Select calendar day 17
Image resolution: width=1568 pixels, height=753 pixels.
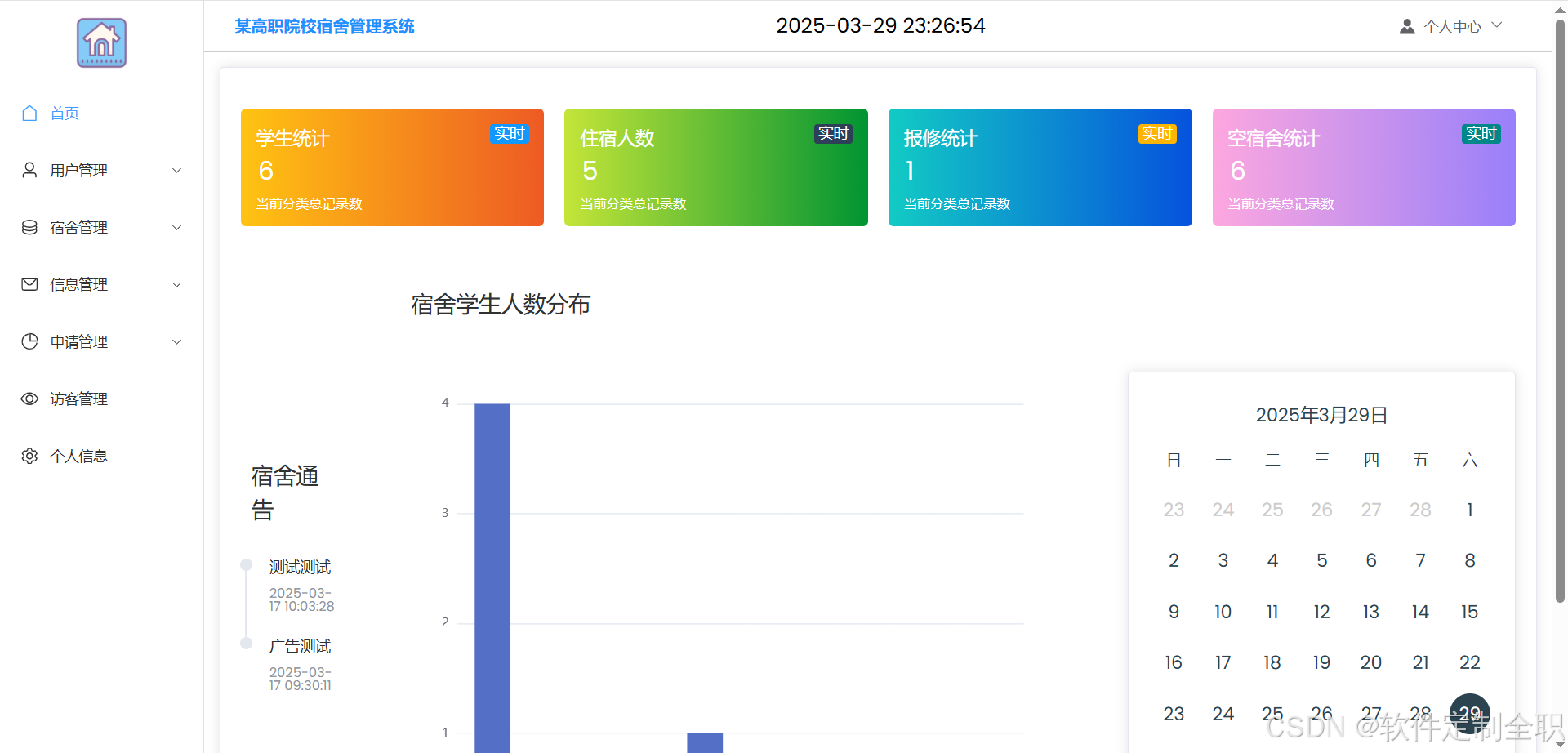[1223, 662]
